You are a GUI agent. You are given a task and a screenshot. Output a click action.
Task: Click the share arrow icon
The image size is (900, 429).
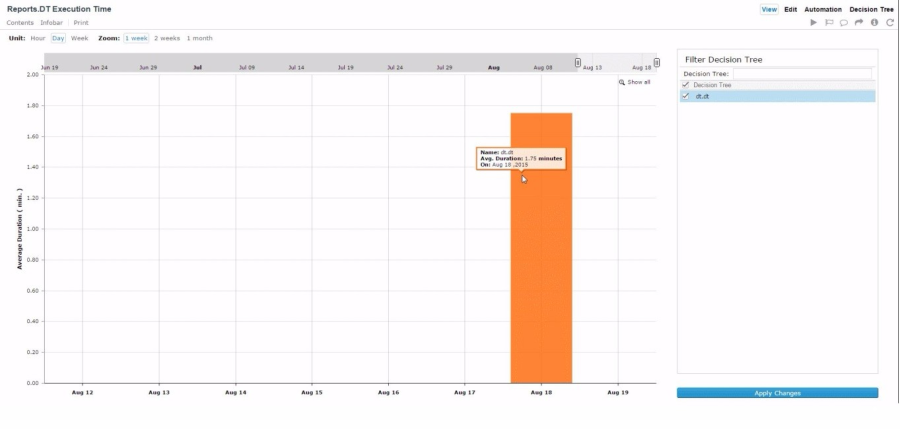tap(859, 22)
